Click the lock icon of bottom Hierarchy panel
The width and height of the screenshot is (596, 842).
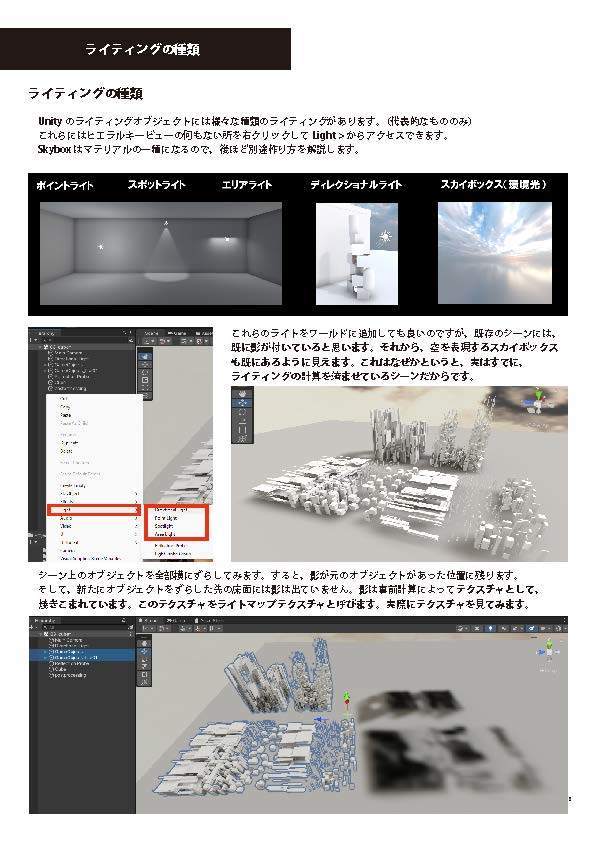click(x=123, y=620)
